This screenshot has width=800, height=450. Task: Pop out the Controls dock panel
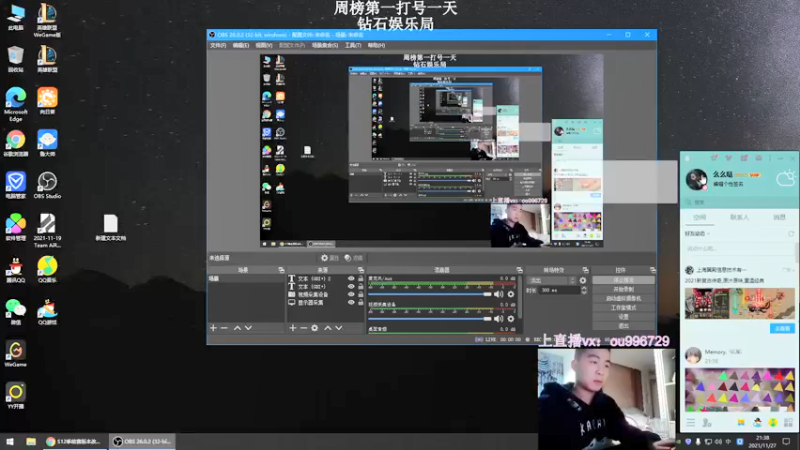(653, 270)
